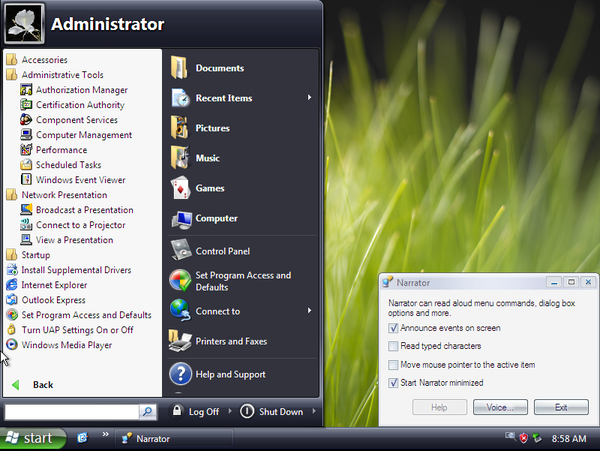Open Computer icon in right pane
Screen dimensions: 600x451
coord(181,219)
